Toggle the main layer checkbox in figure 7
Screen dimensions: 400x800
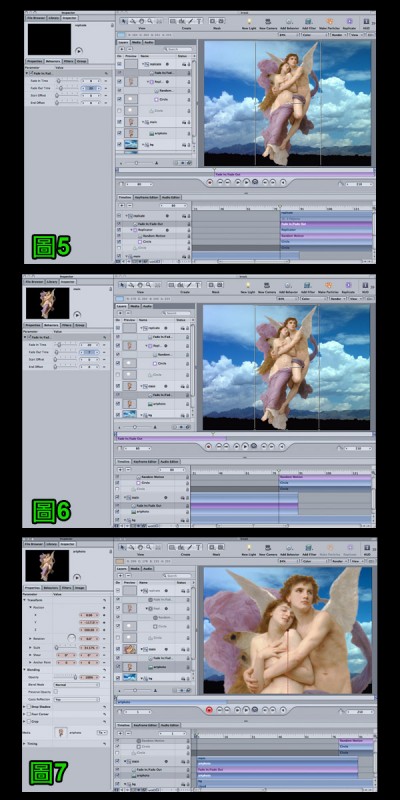click(x=118, y=649)
